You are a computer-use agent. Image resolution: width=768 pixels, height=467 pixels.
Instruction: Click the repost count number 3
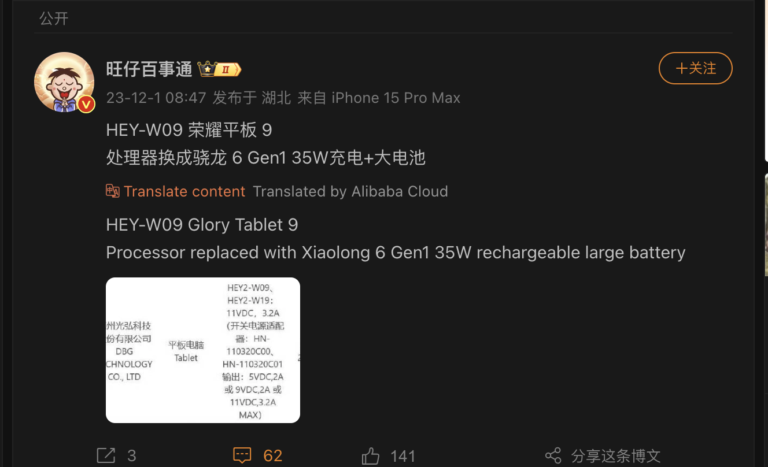tap(132, 456)
